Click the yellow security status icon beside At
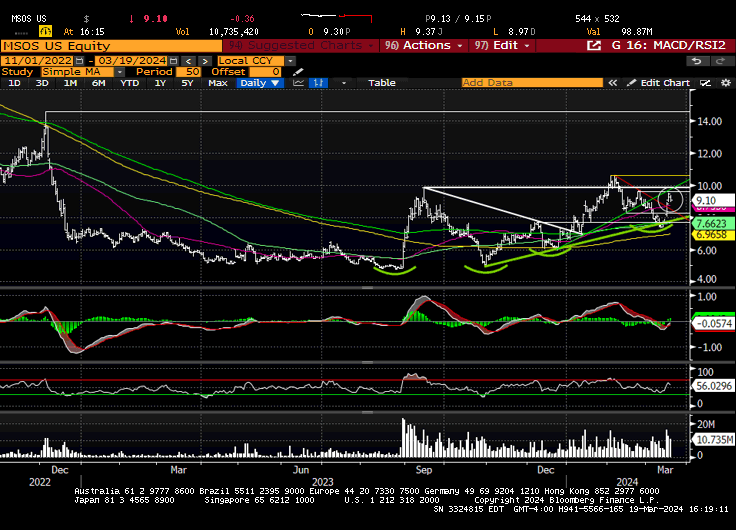The image size is (736, 530). click(x=46, y=31)
